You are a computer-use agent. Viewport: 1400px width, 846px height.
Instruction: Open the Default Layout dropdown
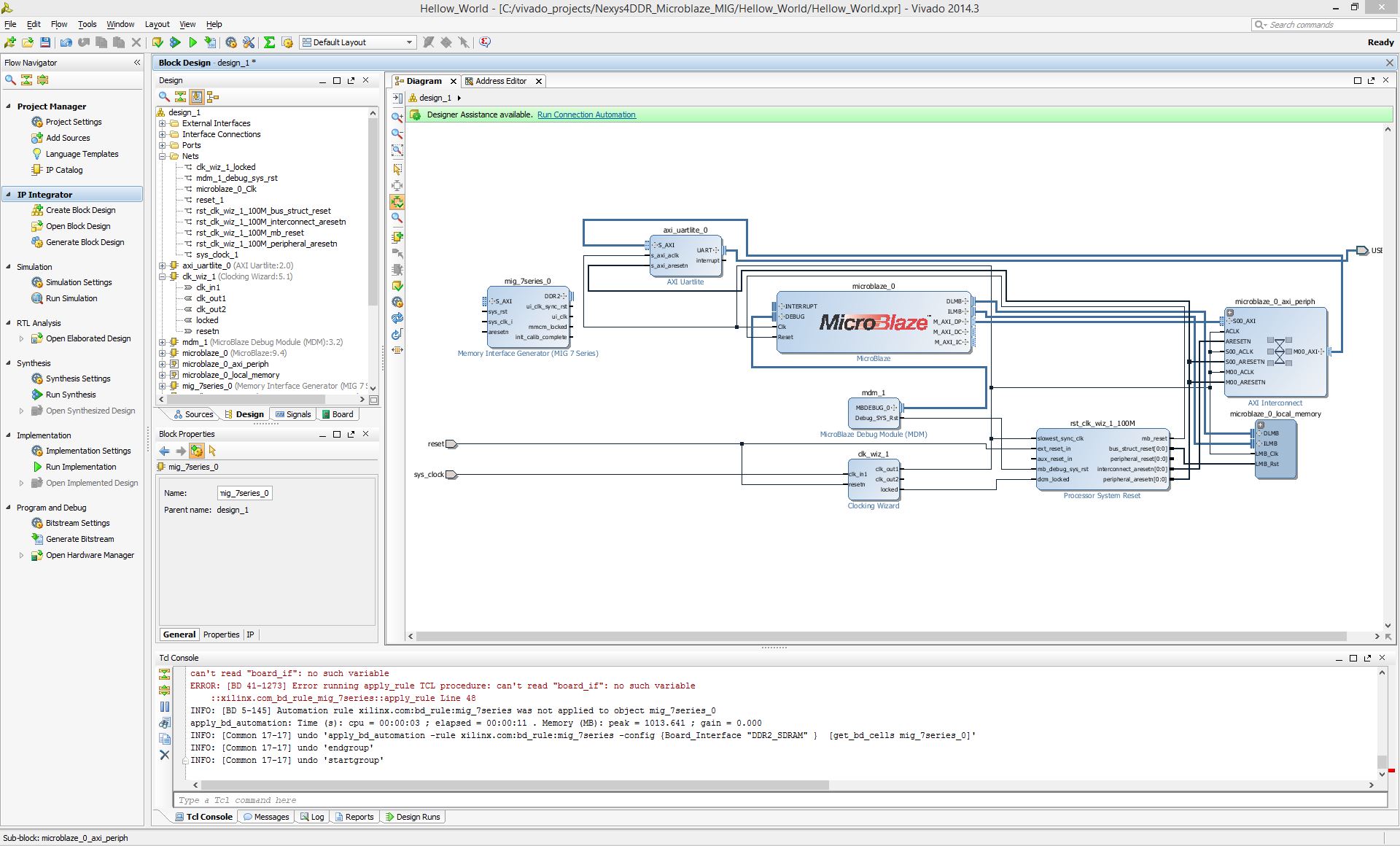pos(358,42)
